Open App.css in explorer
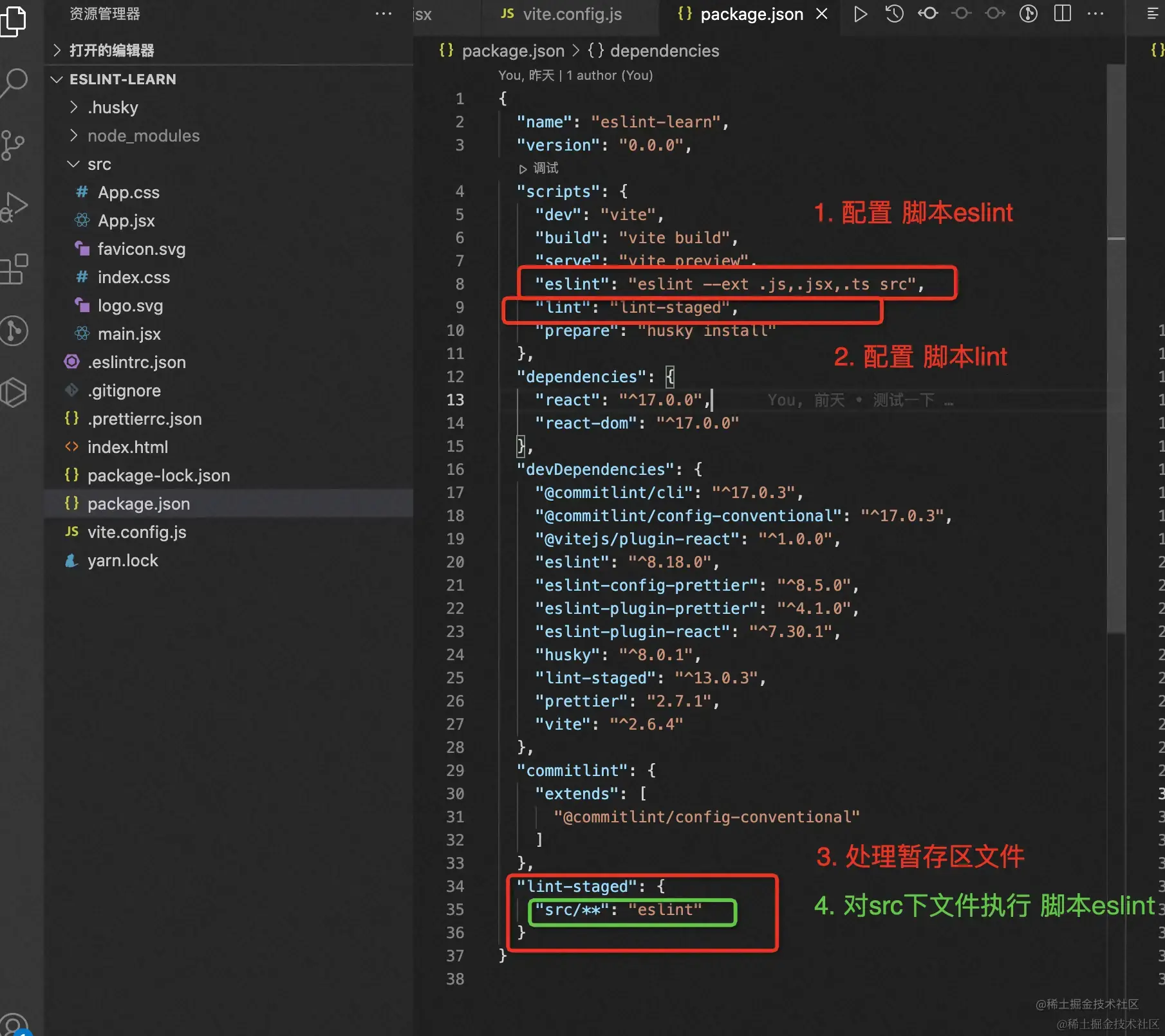The width and height of the screenshot is (1165, 1036). (x=228, y=192)
